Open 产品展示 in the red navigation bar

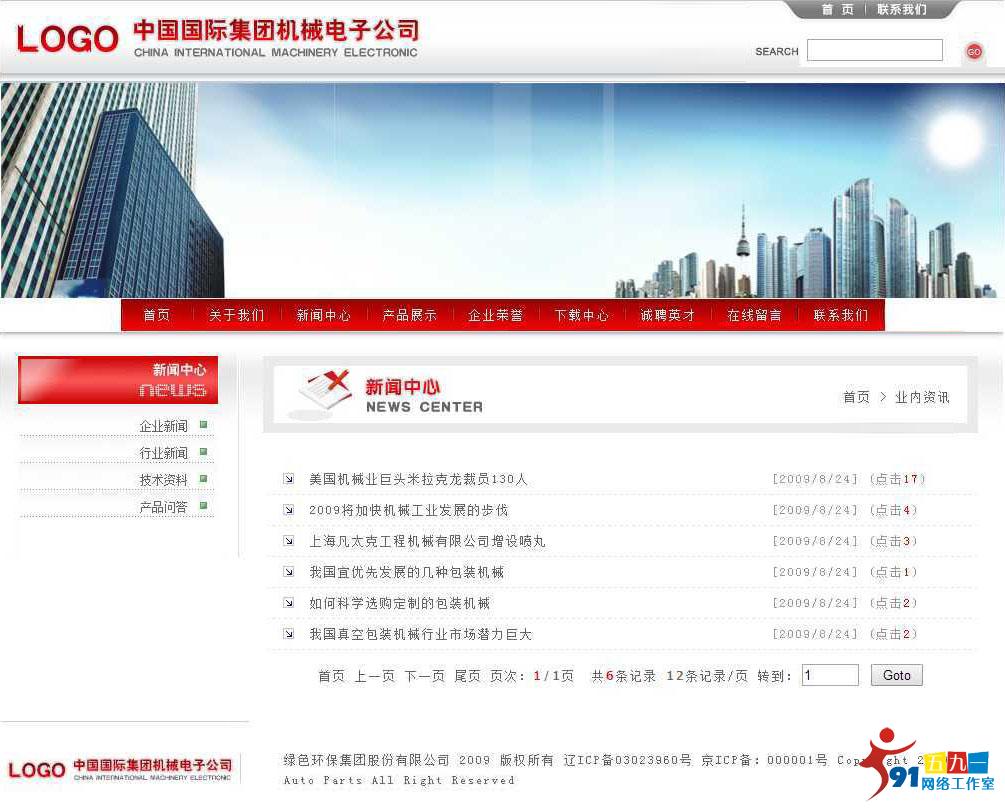pyautogui.click(x=409, y=315)
